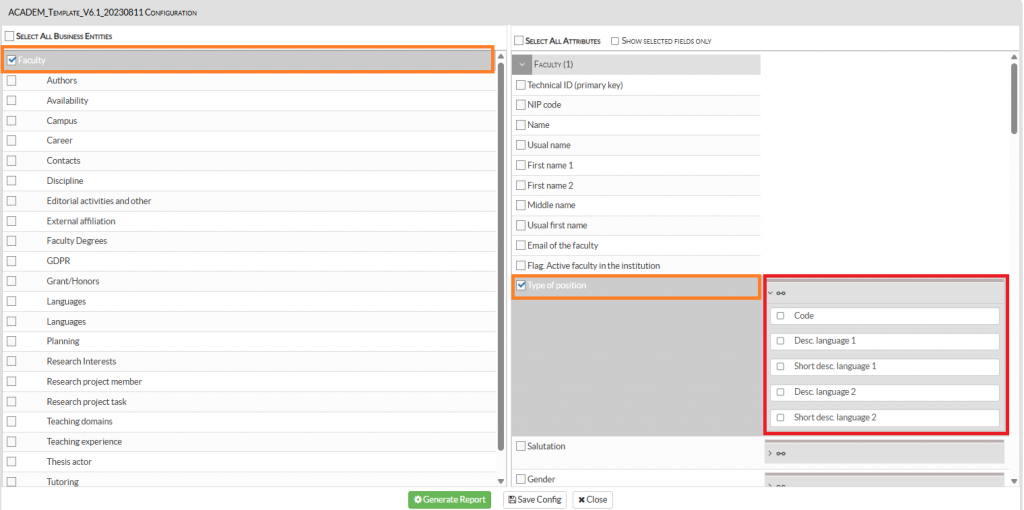The height and width of the screenshot is (510, 1024).
Task: Select the Desc. language 1 checkbox
Action: 780,341
